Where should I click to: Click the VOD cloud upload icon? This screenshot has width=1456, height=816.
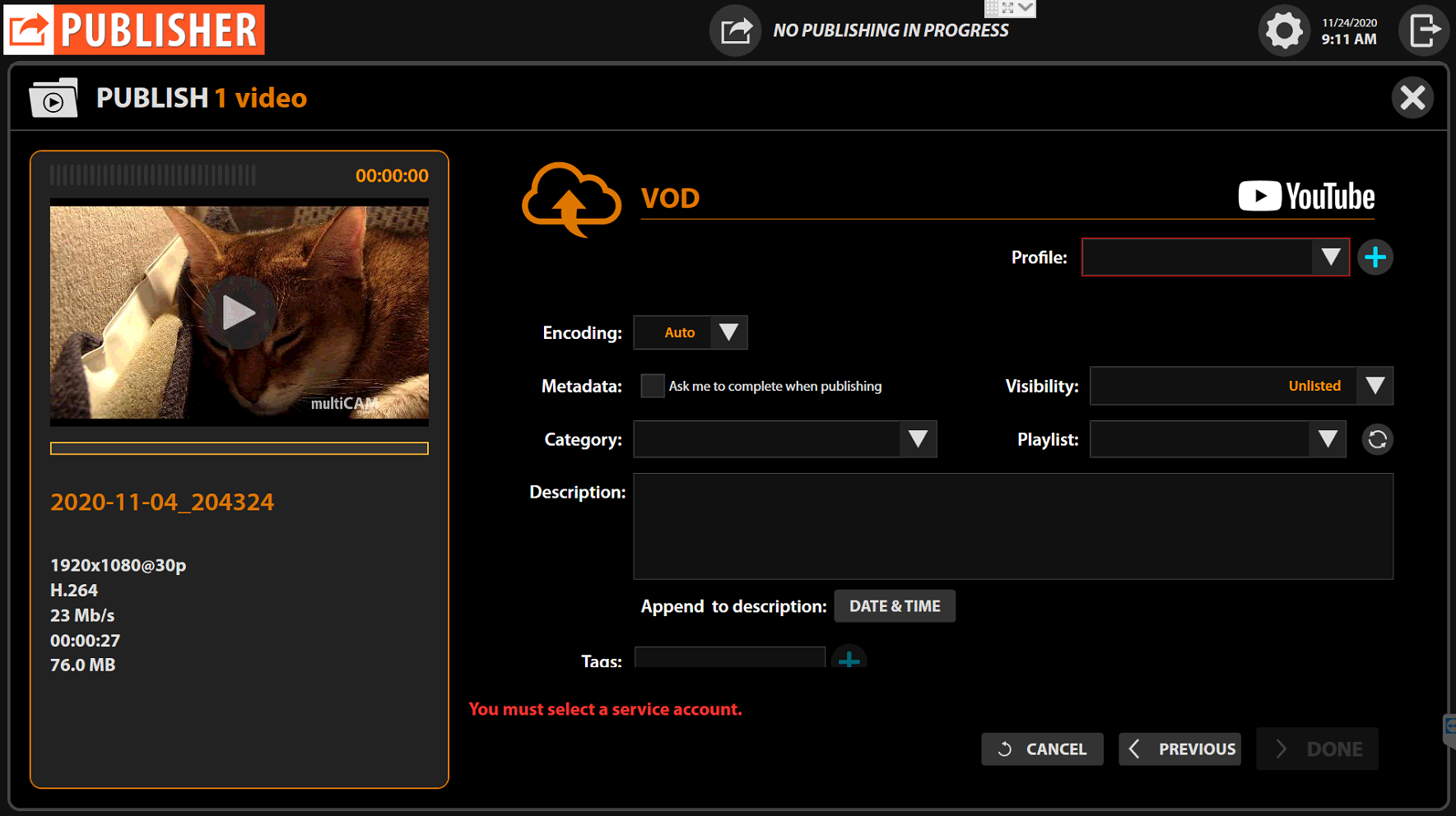[x=571, y=199]
